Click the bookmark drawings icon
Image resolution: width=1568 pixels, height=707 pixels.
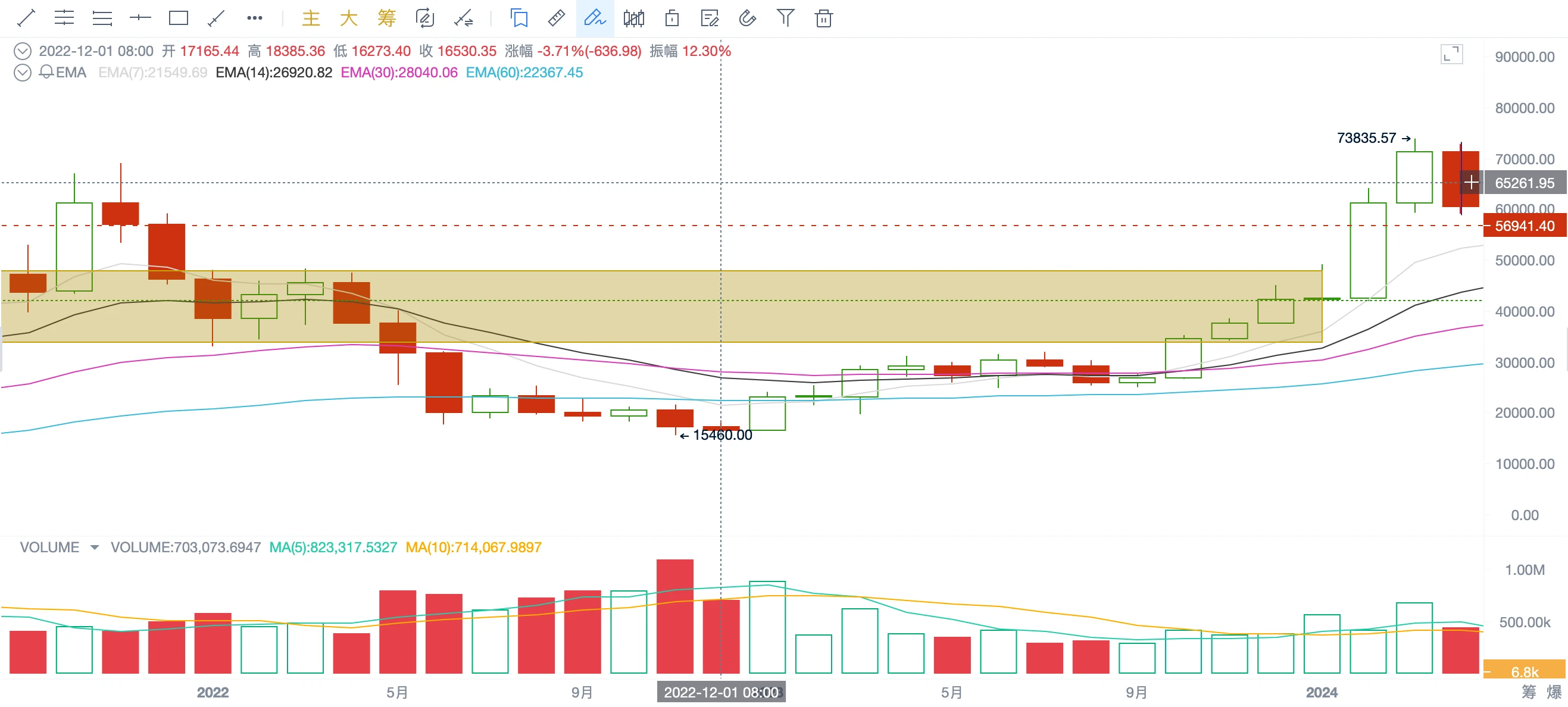point(518,18)
